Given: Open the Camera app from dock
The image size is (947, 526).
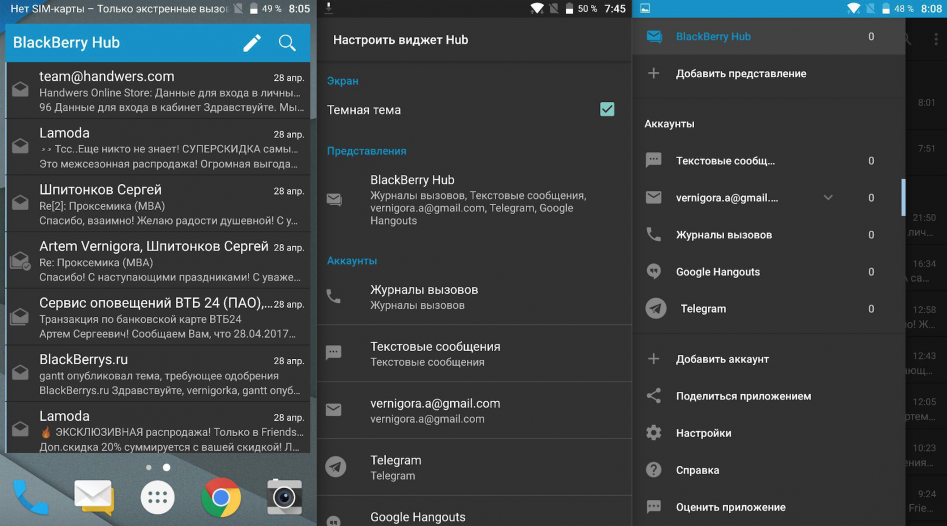Looking at the screenshot, I should point(284,497).
